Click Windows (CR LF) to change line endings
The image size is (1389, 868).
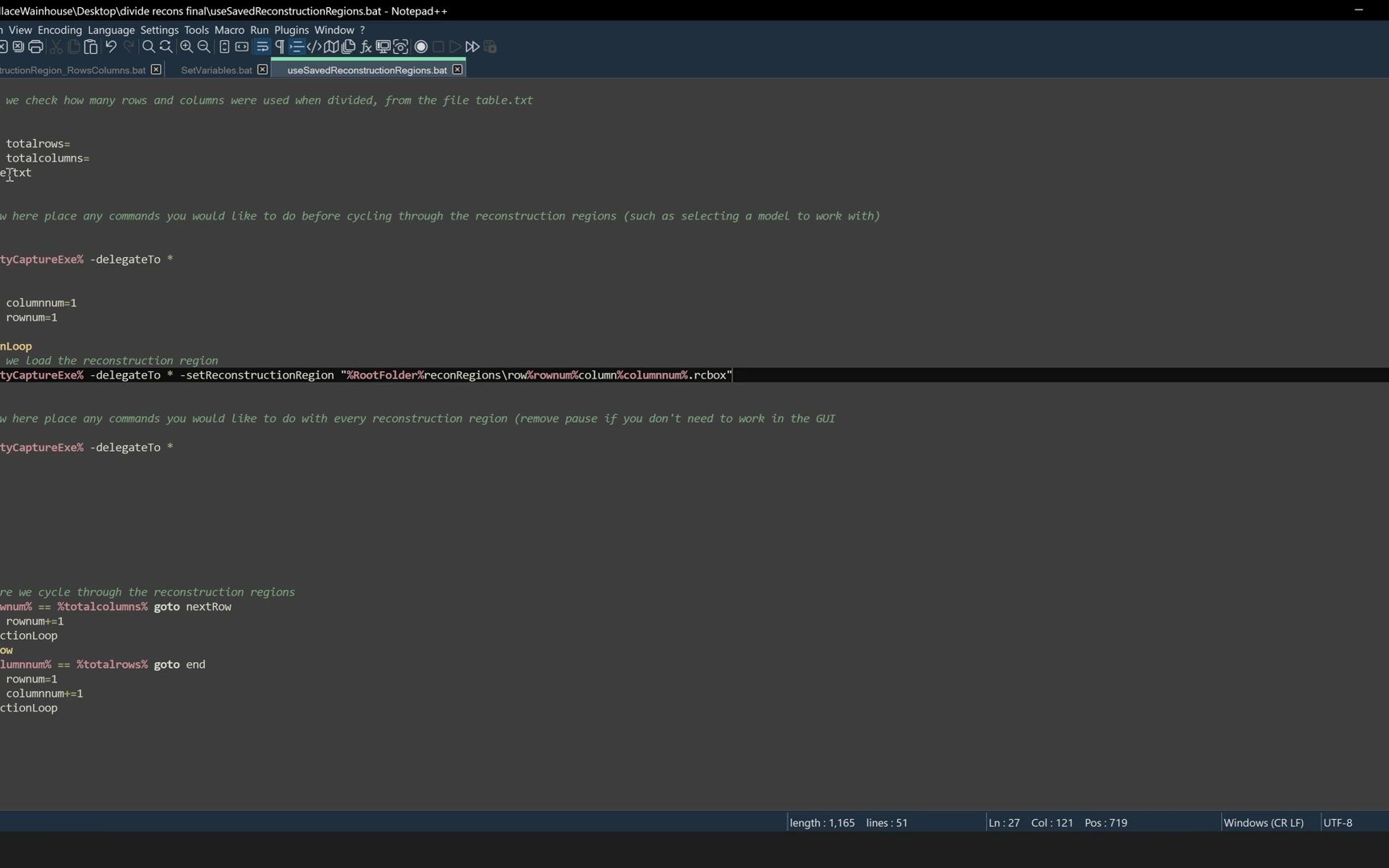coord(1264,822)
